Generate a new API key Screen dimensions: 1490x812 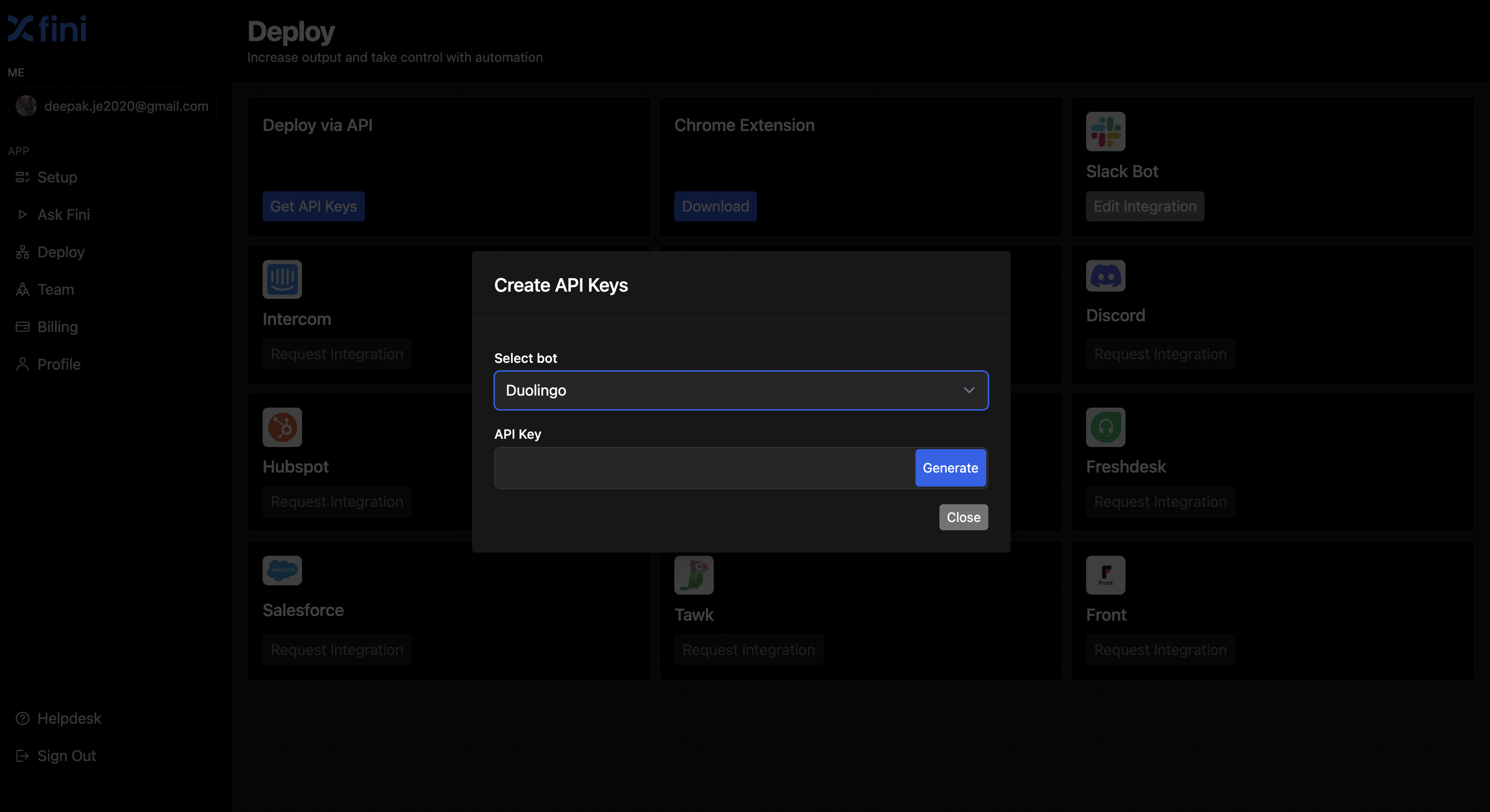pyautogui.click(x=950, y=468)
